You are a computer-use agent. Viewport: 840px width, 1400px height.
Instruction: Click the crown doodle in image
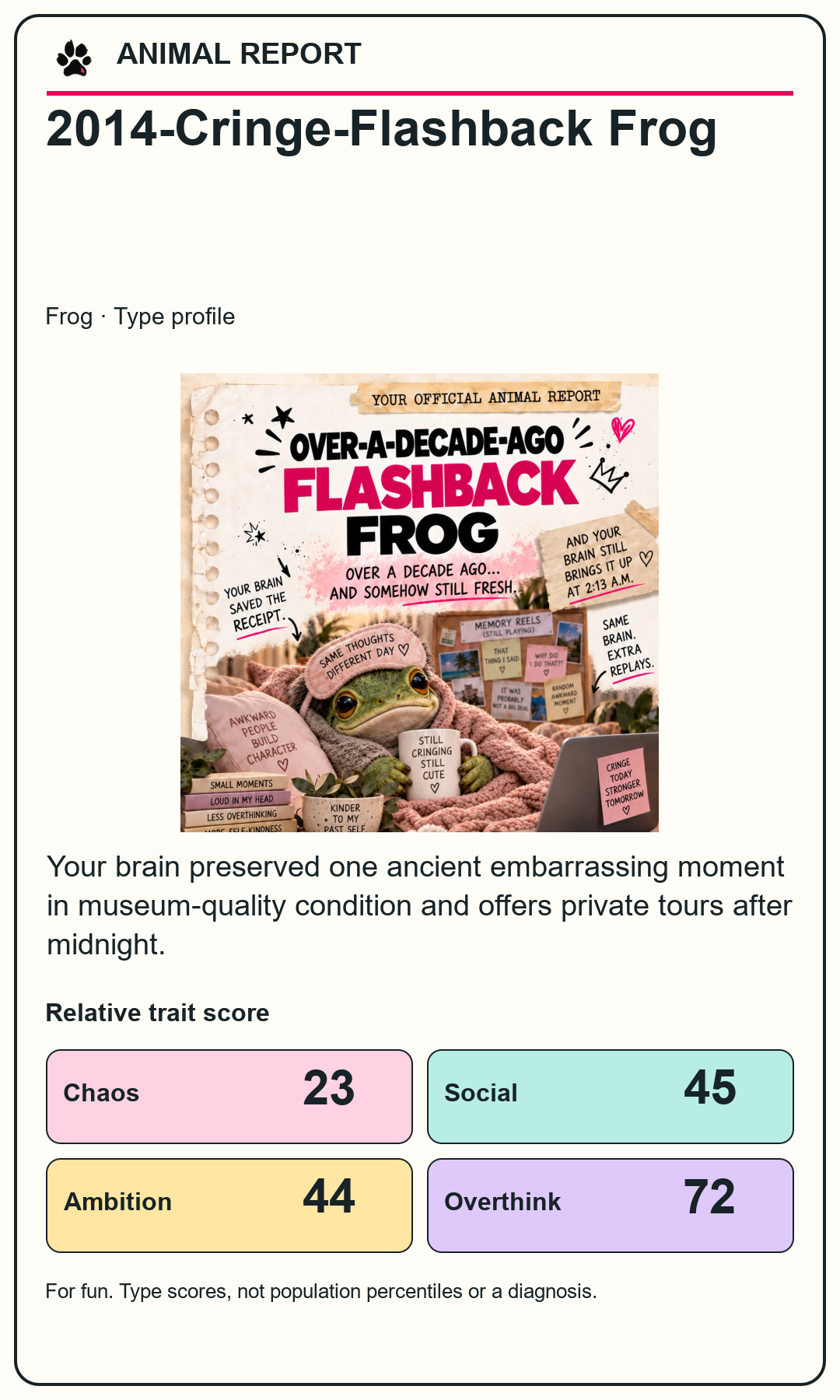click(608, 474)
